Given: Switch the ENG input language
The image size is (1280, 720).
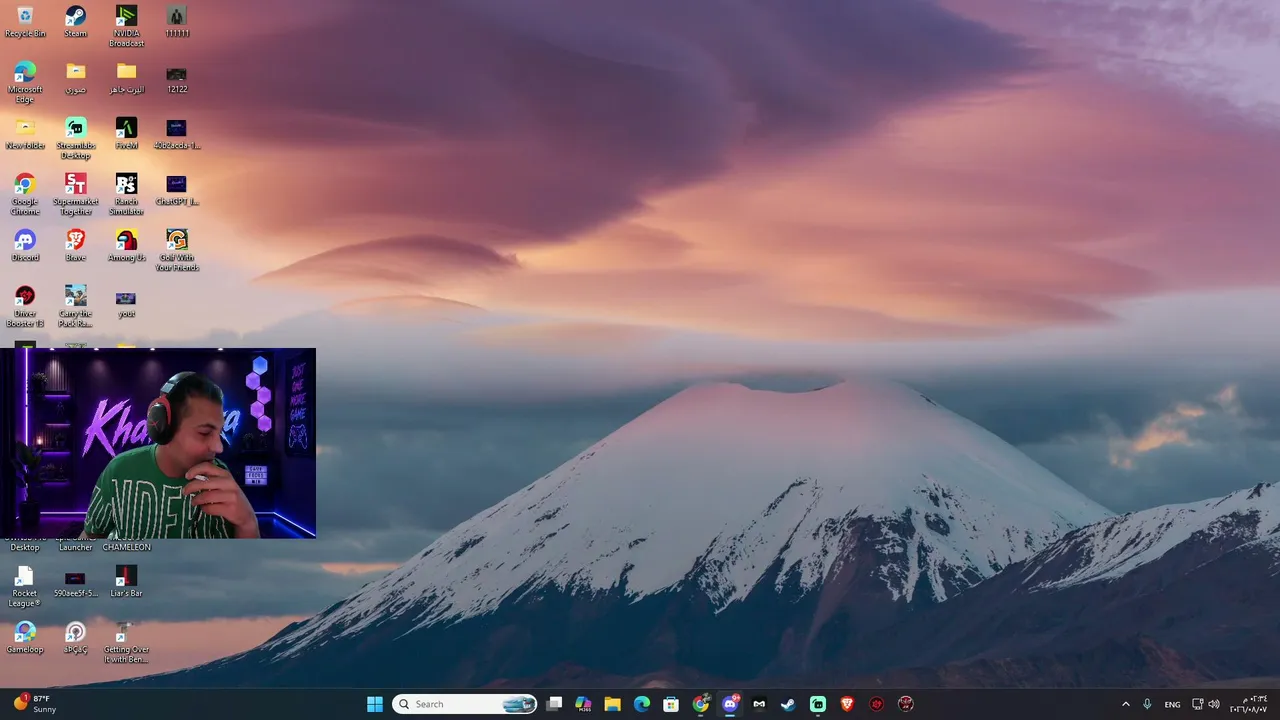Looking at the screenshot, I should coord(1172,704).
